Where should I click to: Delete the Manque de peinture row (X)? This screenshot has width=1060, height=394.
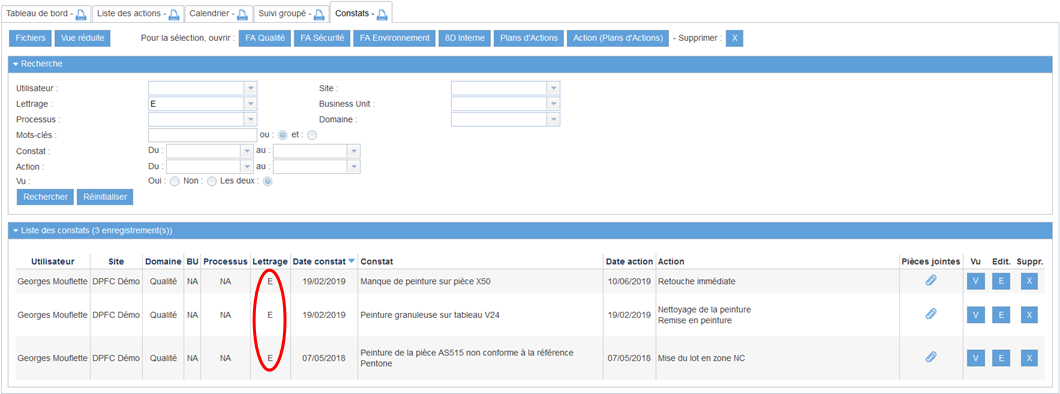click(1029, 281)
